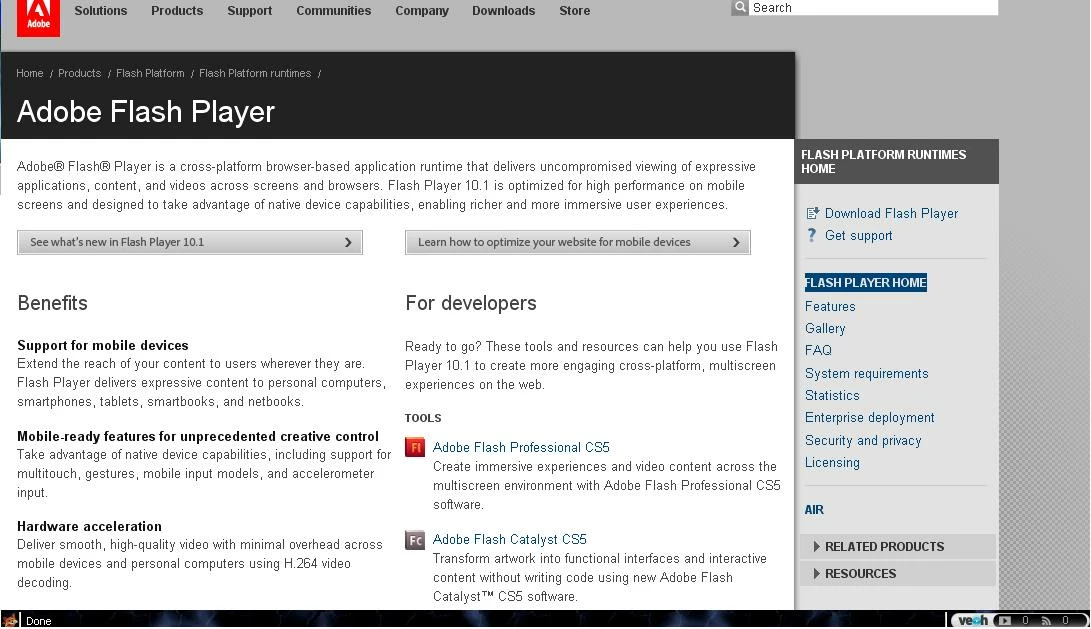Click the Benefits heading
The image size is (1091, 629).
52,303
